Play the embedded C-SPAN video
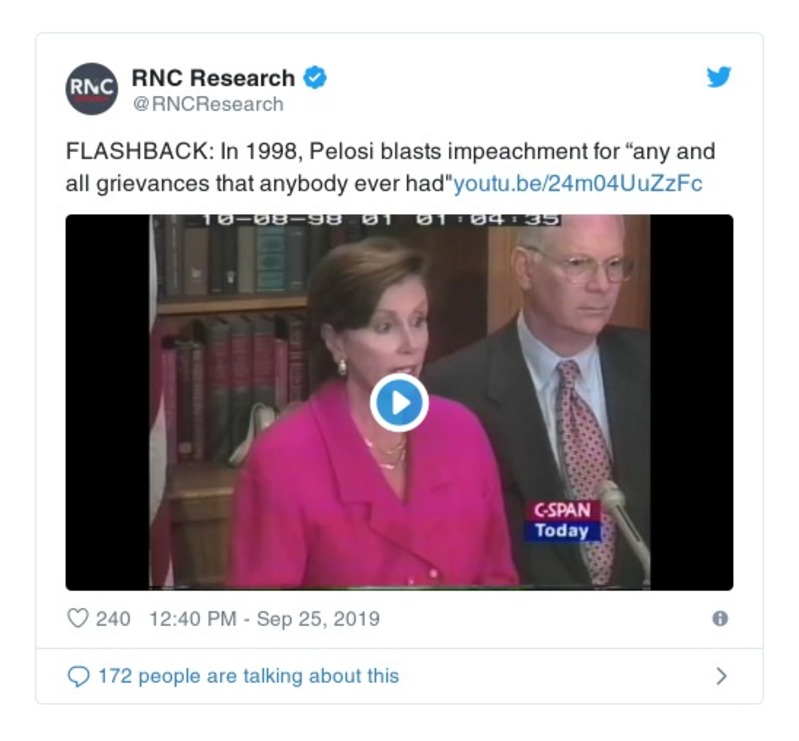This screenshot has height=741, width=799. coord(399,403)
